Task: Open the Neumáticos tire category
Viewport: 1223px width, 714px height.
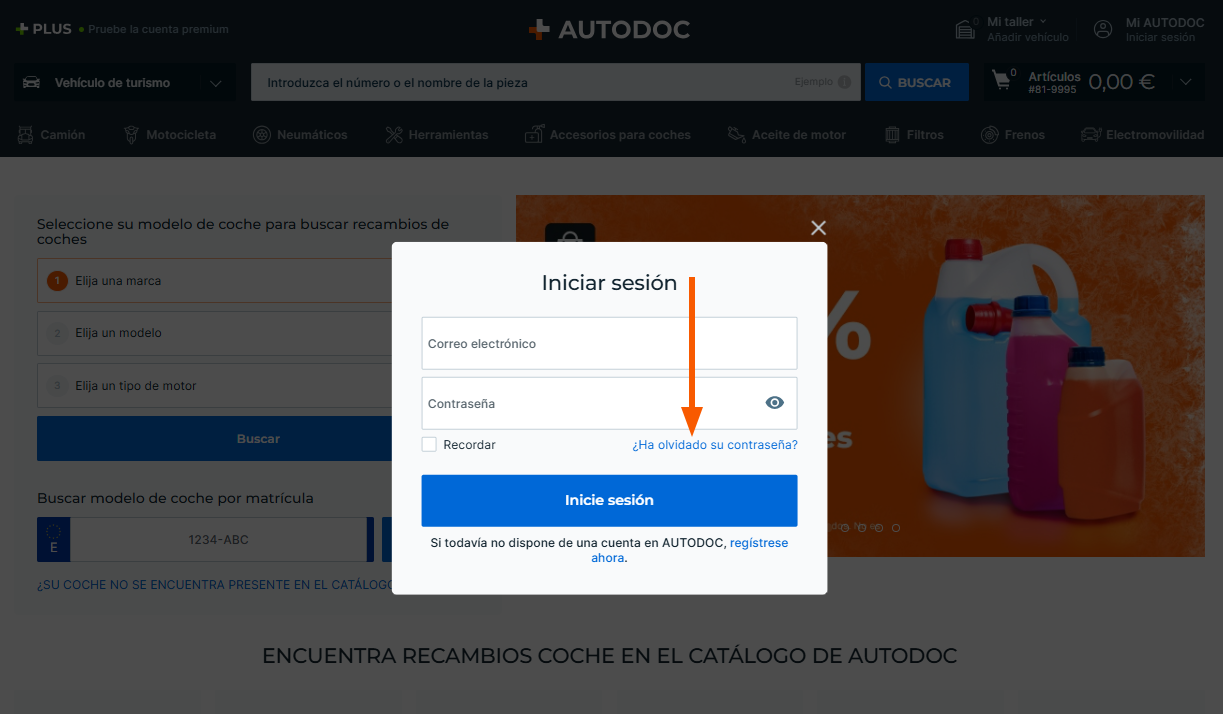Action: tap(301, 134)
